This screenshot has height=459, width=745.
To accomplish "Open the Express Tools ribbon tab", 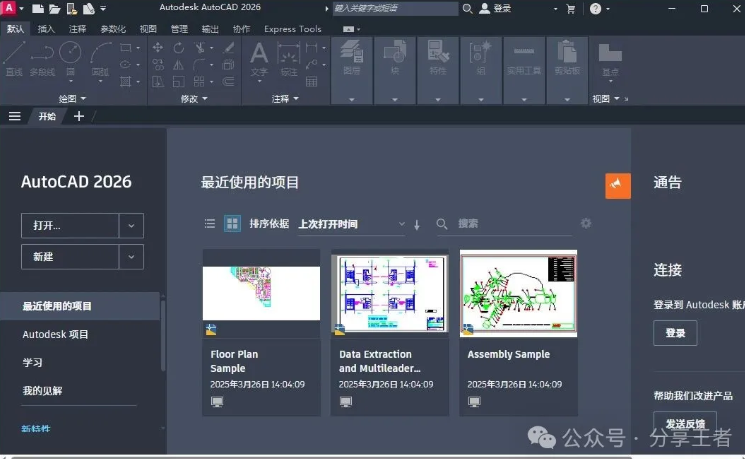I will pos(293,29).
